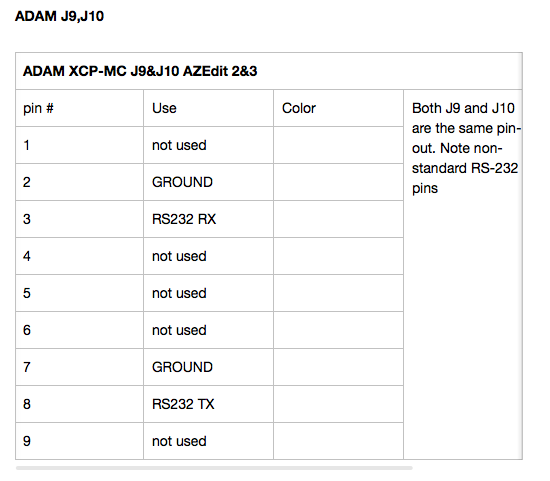
Task: Click the ADAM J9,J10 heading
Action: pyautogui.click(x=59, y=16)
